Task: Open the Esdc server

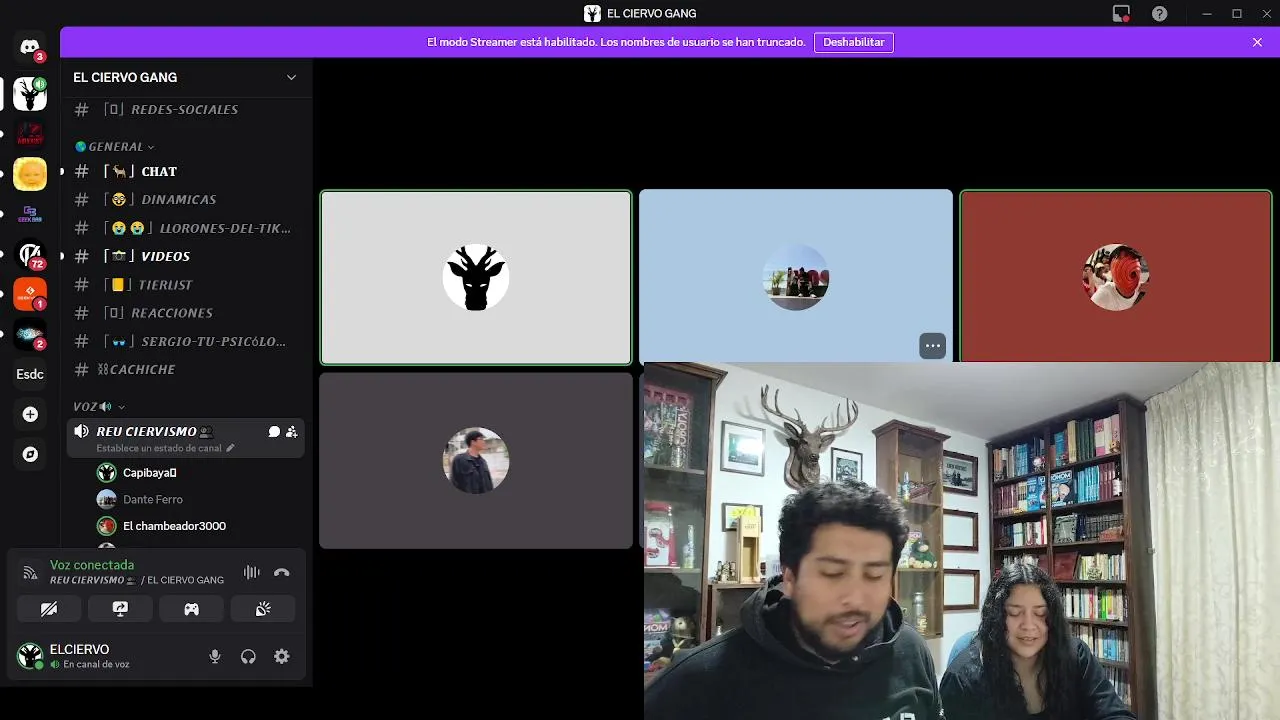Action: pos(30,374)
